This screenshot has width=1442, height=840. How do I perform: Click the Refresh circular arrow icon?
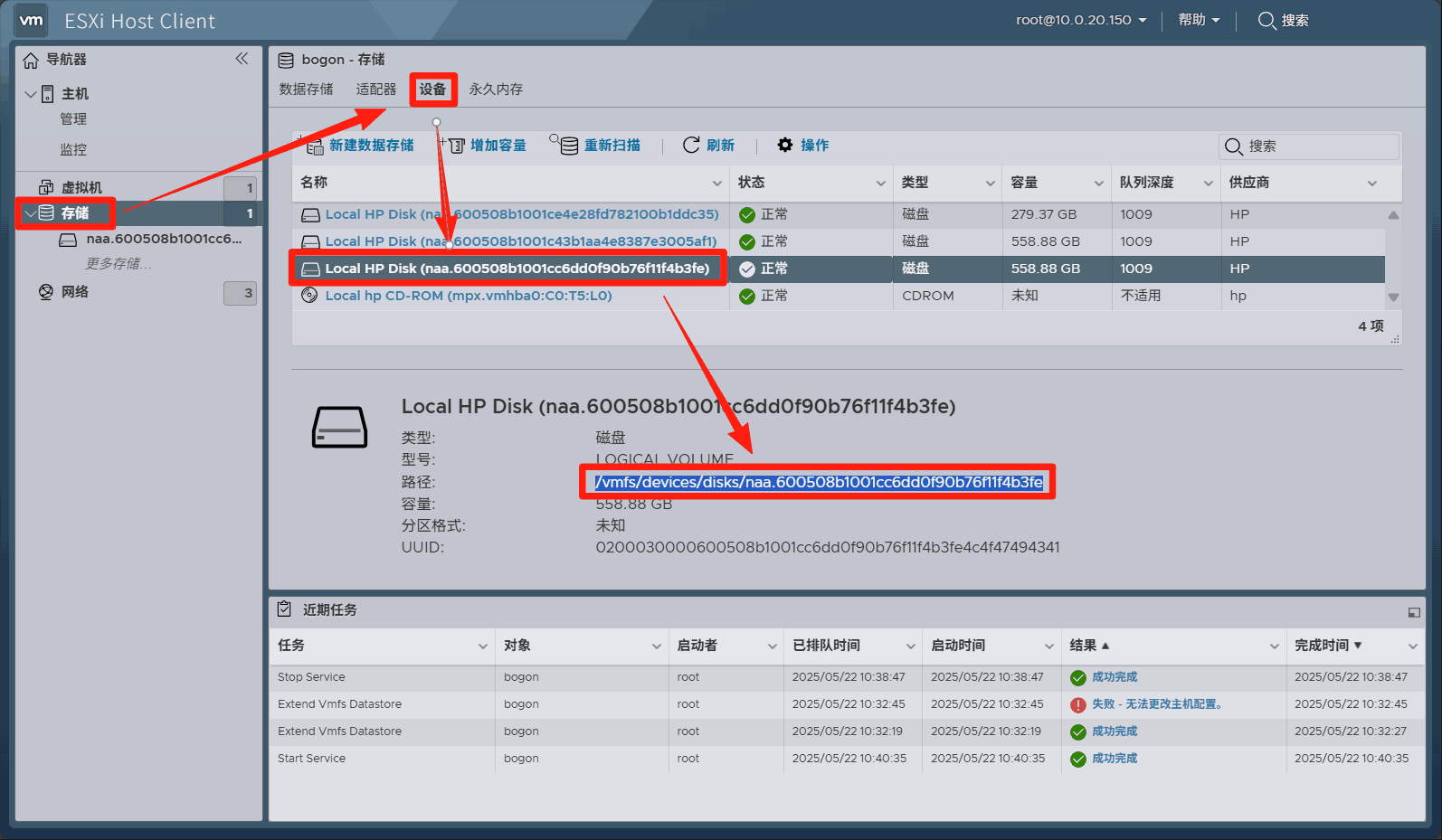pyautogui.click(x=691, y=145)
